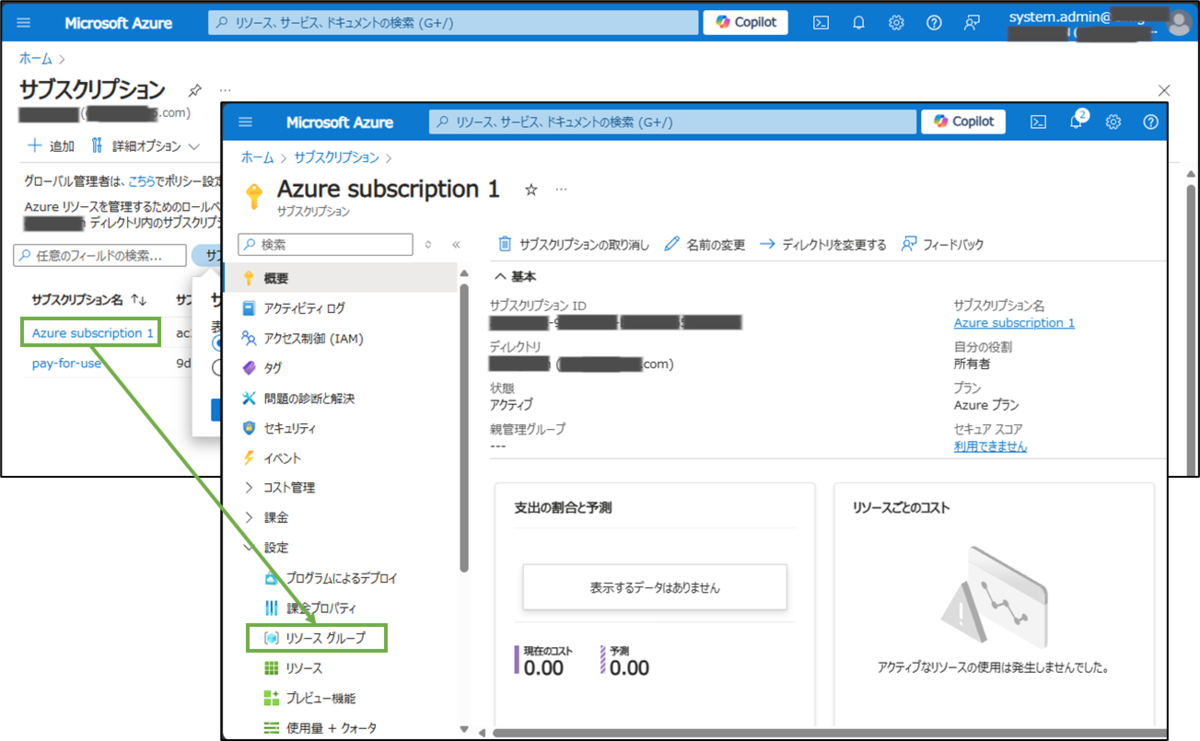Open more options beside Azure subscription 1 title
The width and height of the screenshot is (1200, 741).
pos(561,189)
